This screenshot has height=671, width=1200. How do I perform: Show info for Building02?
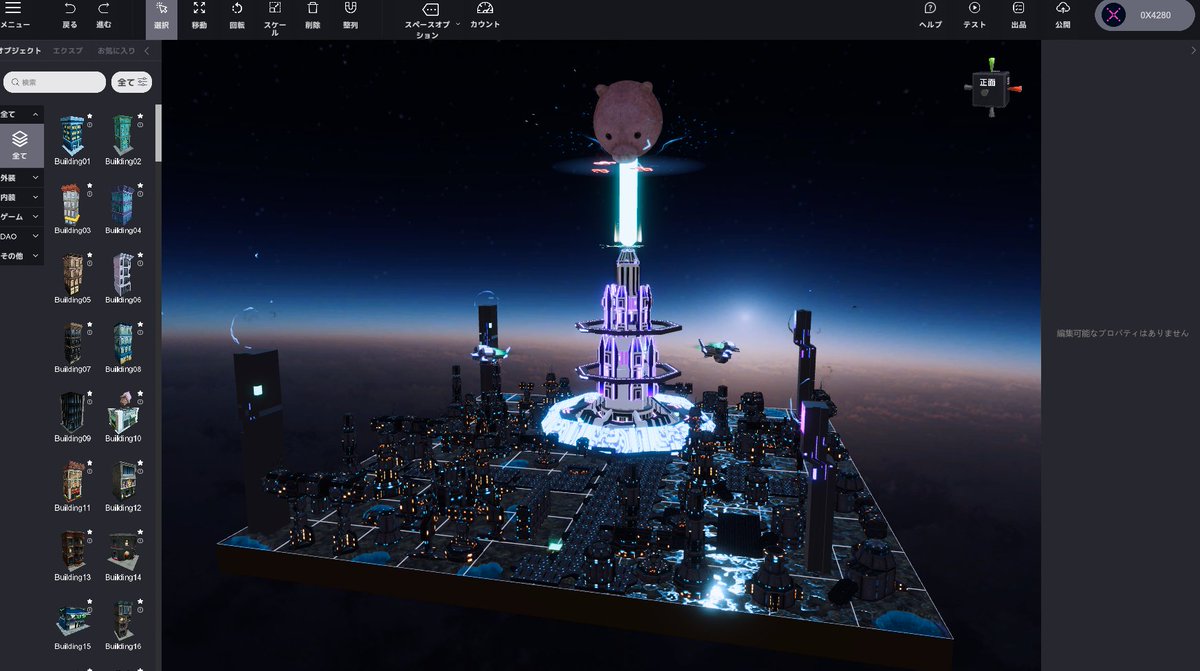click(x=140, y=125)
